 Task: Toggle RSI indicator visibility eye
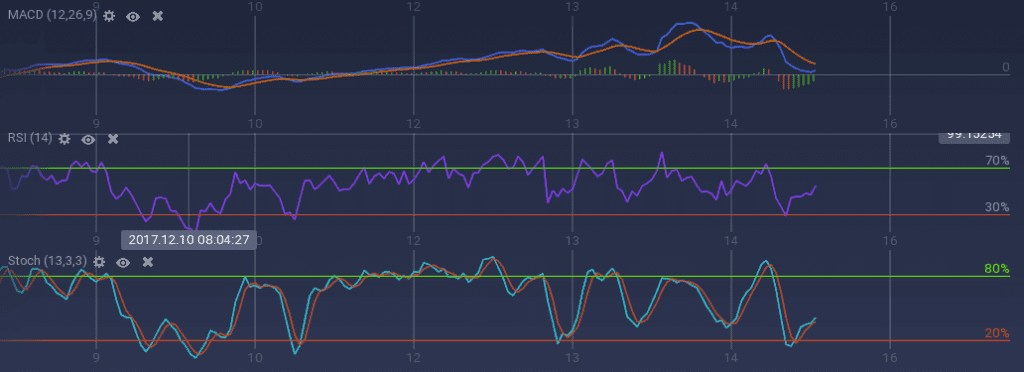[x=88, y=139]
